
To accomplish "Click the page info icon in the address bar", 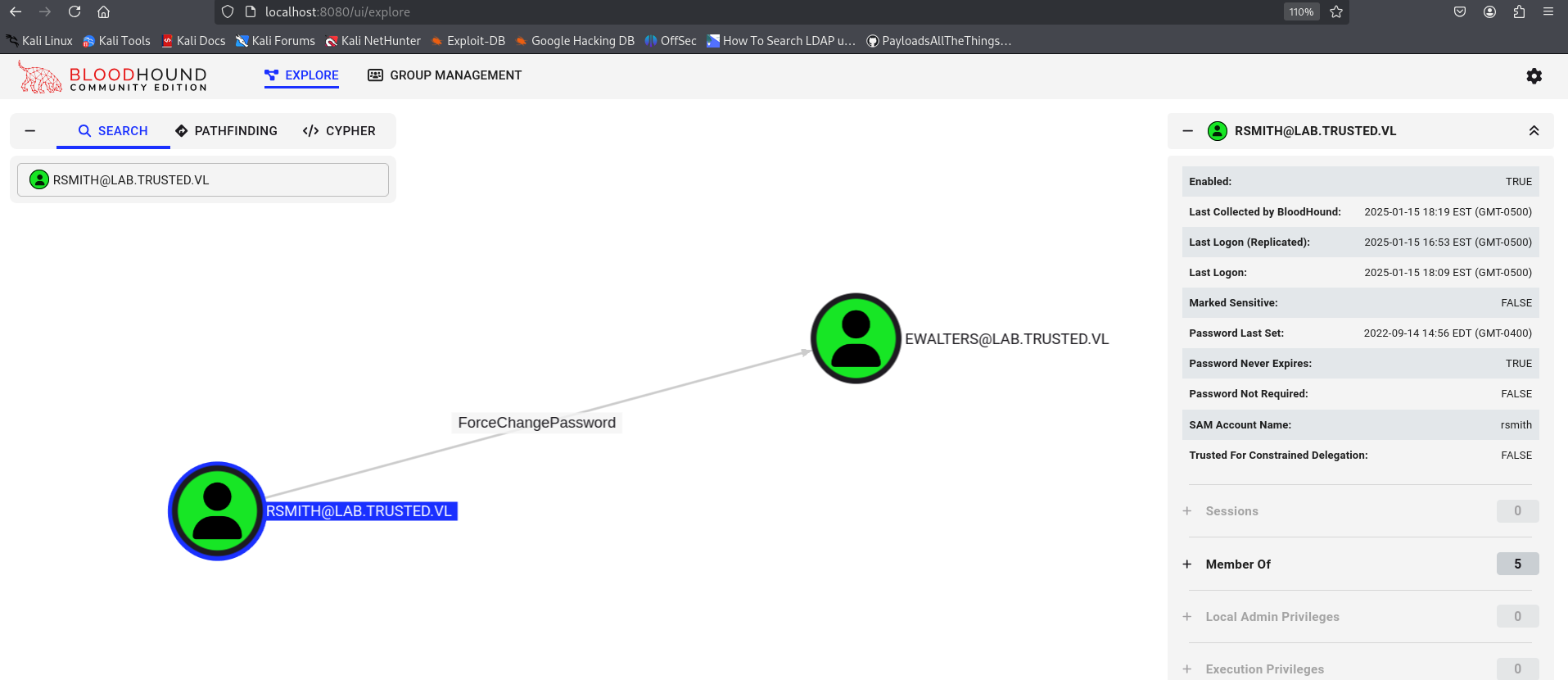I will point(251,11).
